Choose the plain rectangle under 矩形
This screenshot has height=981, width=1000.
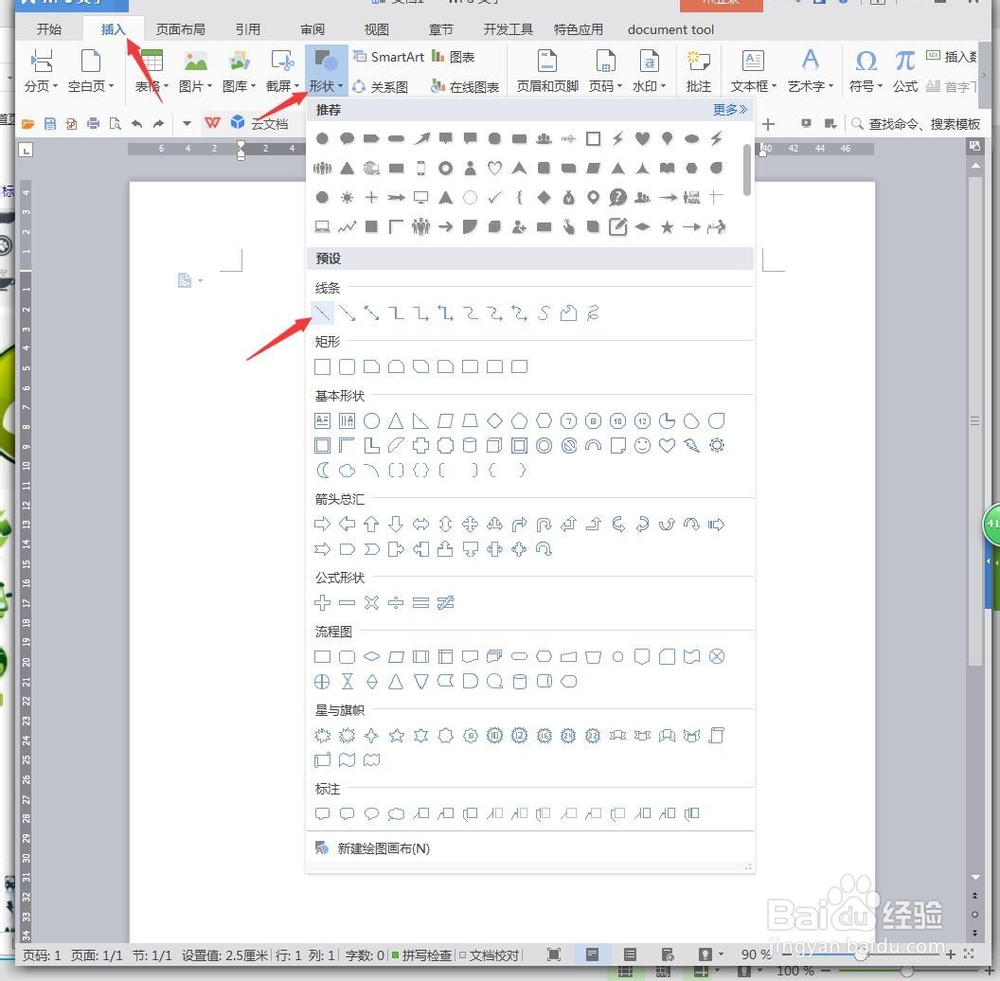coord(323,367)
